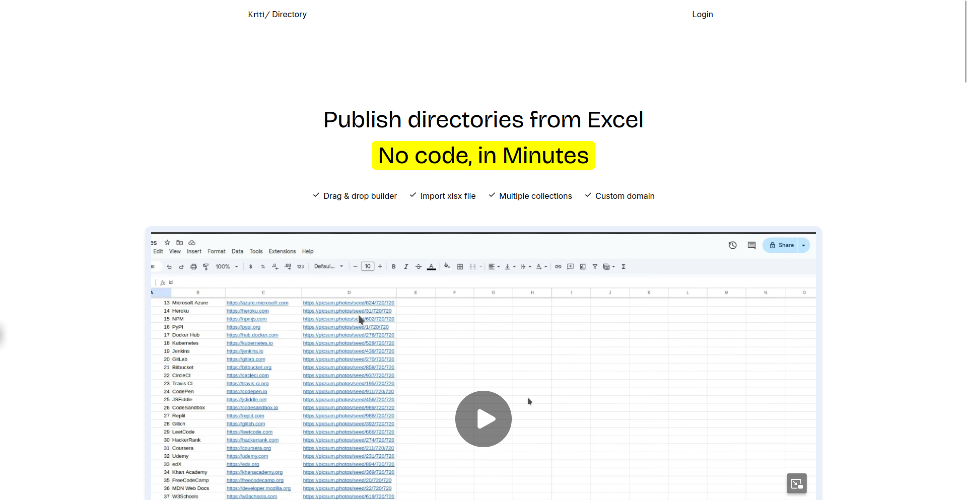Open the 100% zoom dropdown
This screenshot has height=500, width=967.
coord(226,267)
